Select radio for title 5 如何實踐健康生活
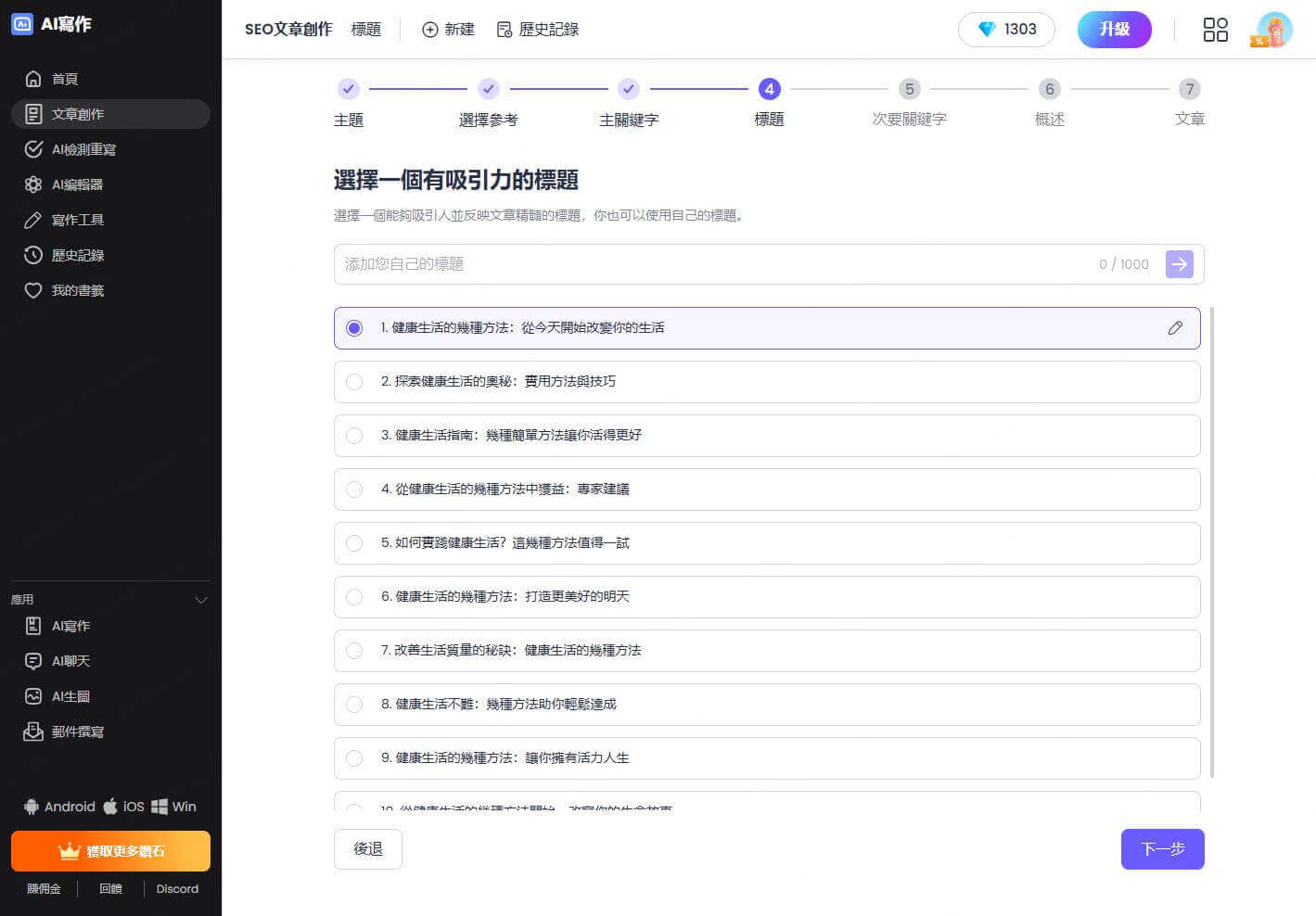 [354, 543]
